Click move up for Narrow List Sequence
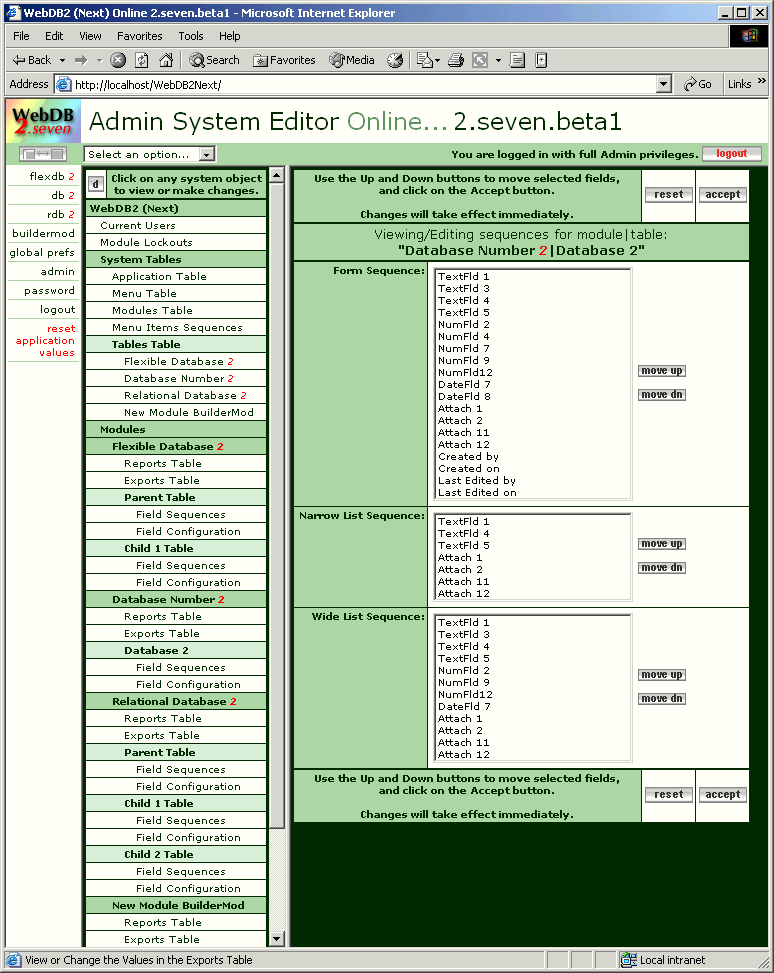The height and width of the screenshot is (973, 774). pyautogui.click(x=662, y=544)
